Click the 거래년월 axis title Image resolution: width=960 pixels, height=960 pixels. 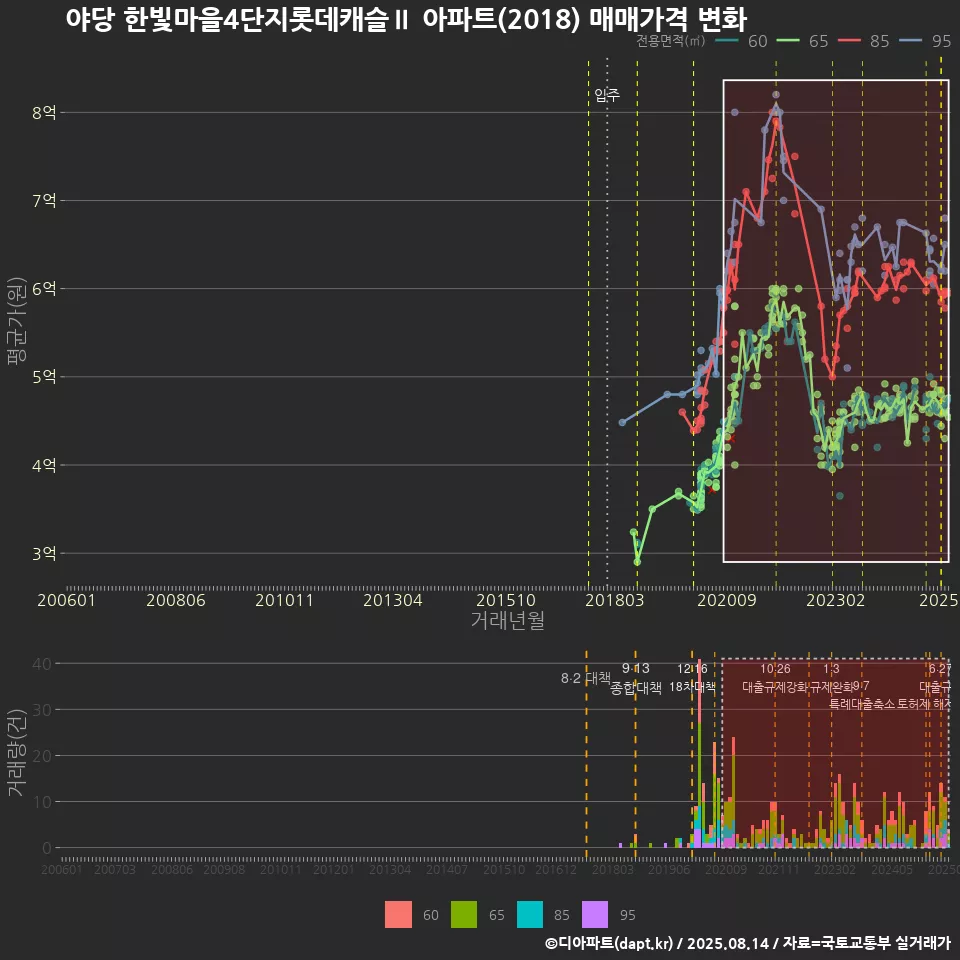[x=508, y=620]
